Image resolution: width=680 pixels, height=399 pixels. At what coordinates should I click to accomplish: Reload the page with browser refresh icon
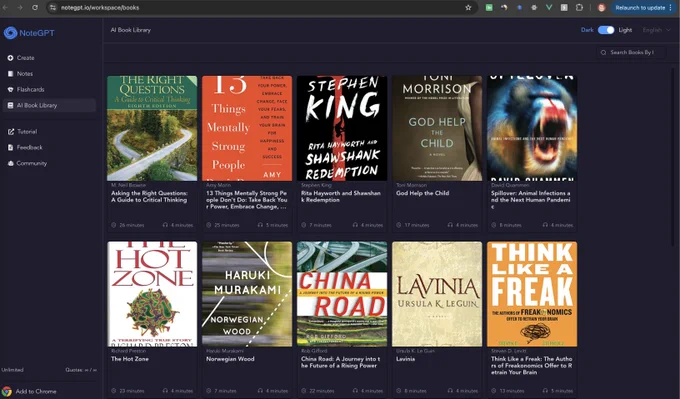point(35,7)
